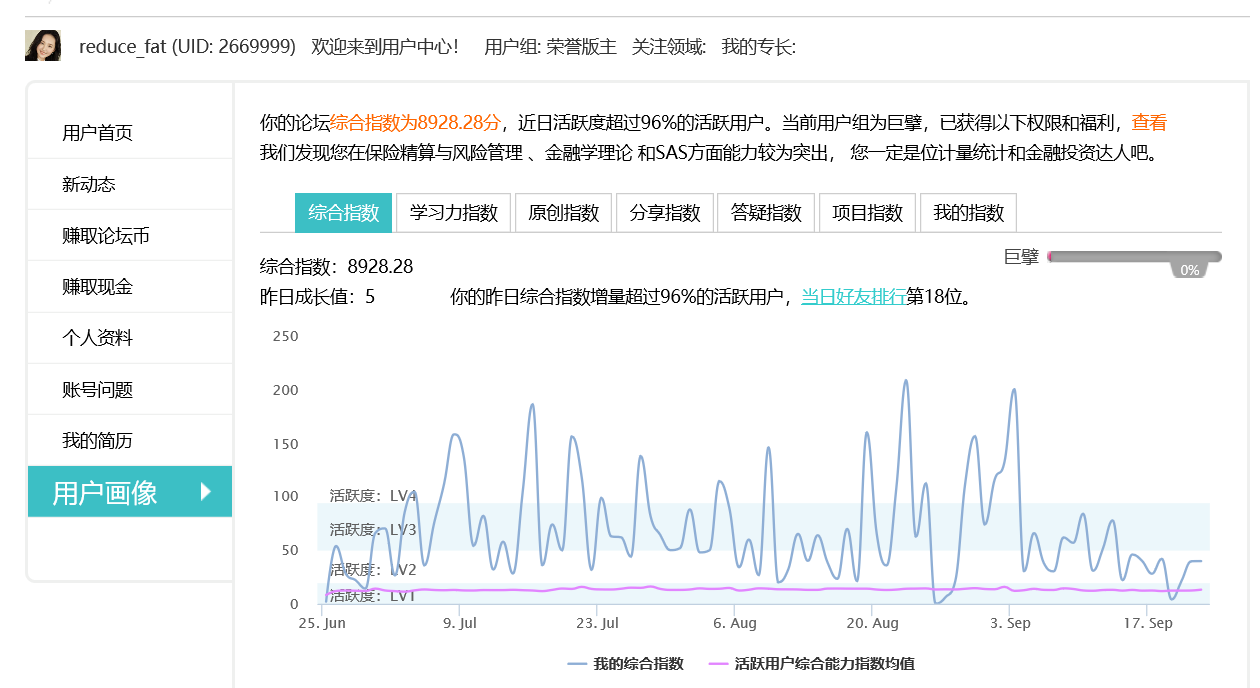Open 账号问题 in the sidebar
The width and height of the screenshot is (1260, 688).
click(130, 390)
